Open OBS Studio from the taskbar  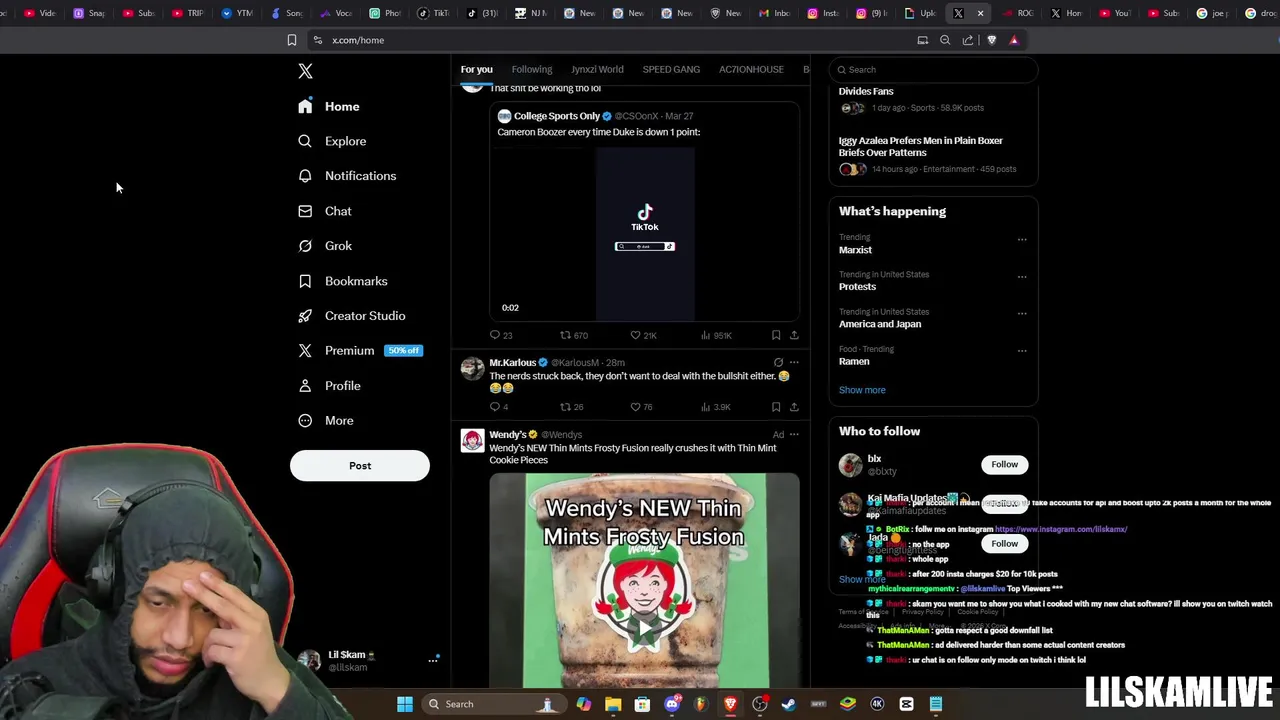pyautogui.click(x=760, y=704)
